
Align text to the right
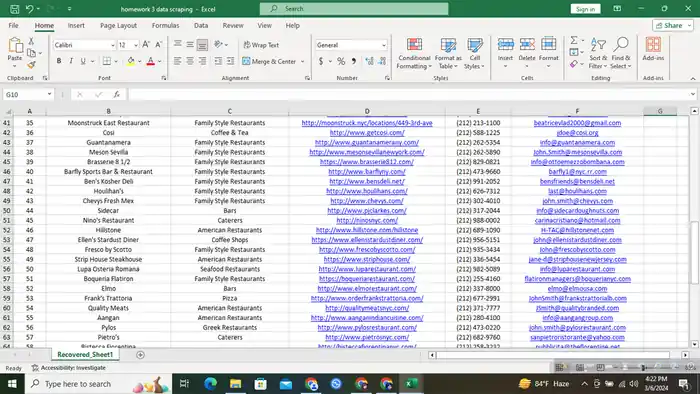click(202, 61)
